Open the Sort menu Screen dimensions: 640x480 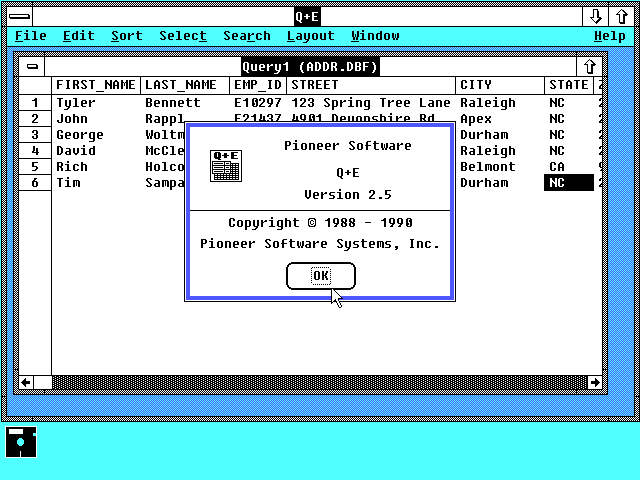point(126,36)
